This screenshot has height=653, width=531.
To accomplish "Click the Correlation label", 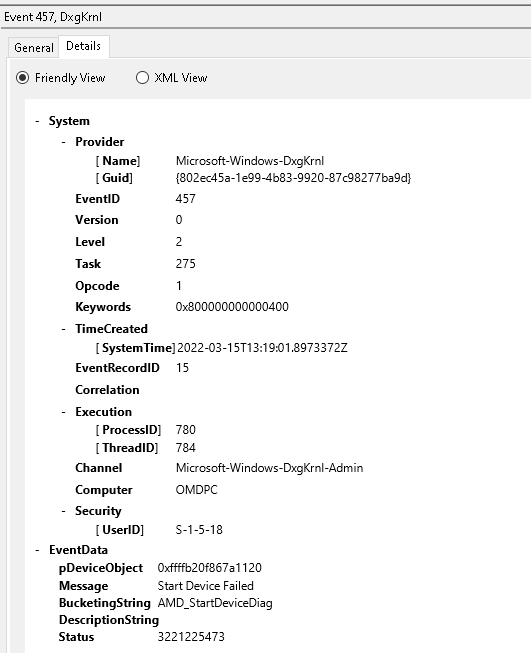I will coord(107,390).
